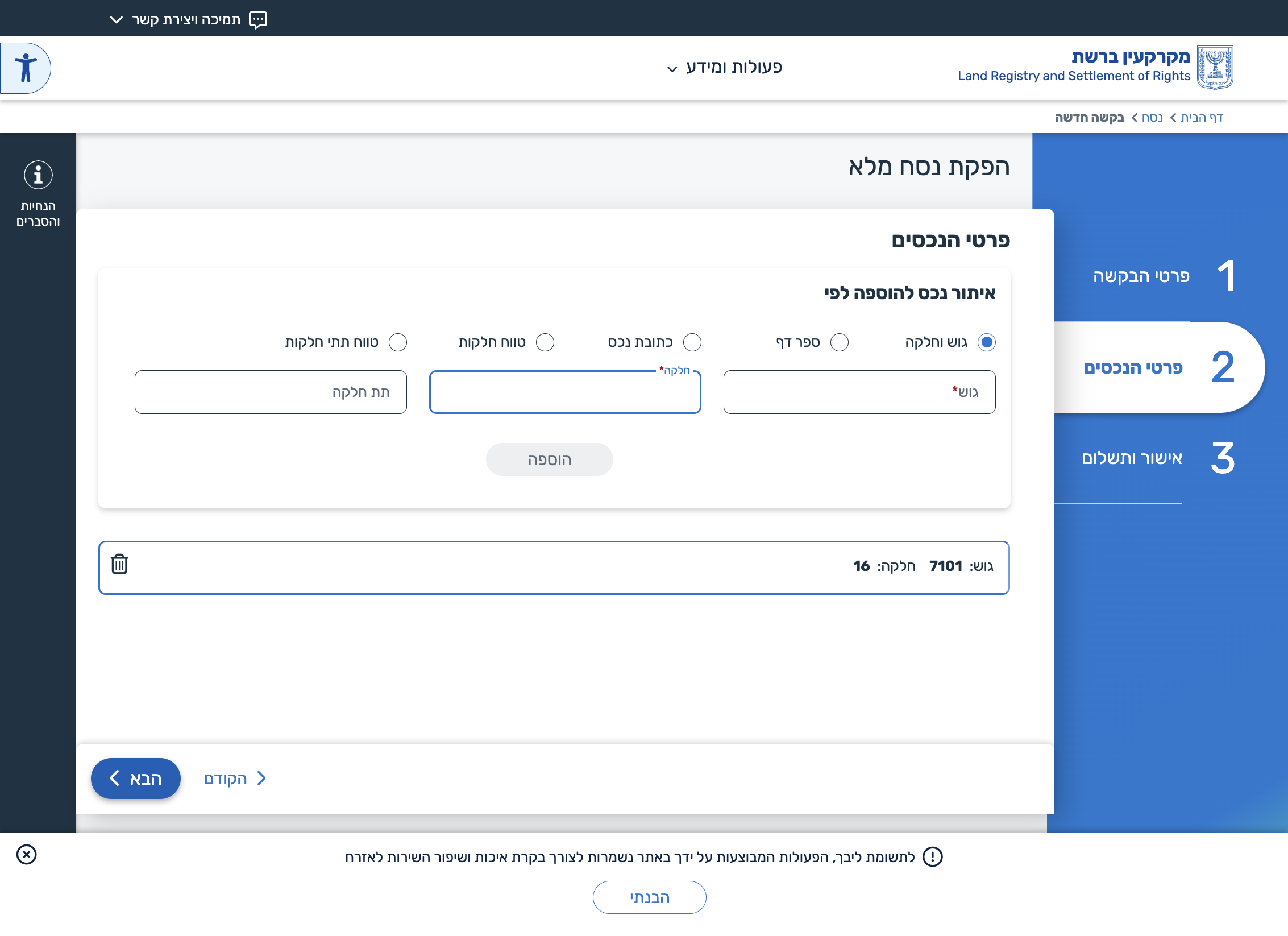Open the נסח breadcrumb link
The image size is (1288, 936).
(1152, 117)
